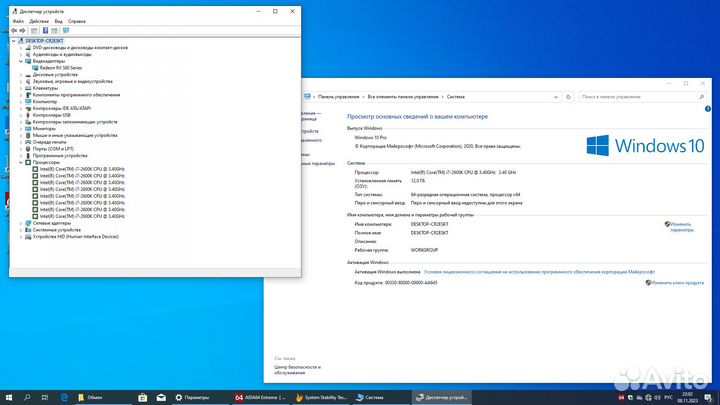Expand Контроллеры IDE ATA/ATAPI
The width and height of the screenshot is (720, 405).
click(x=21, y=108)
